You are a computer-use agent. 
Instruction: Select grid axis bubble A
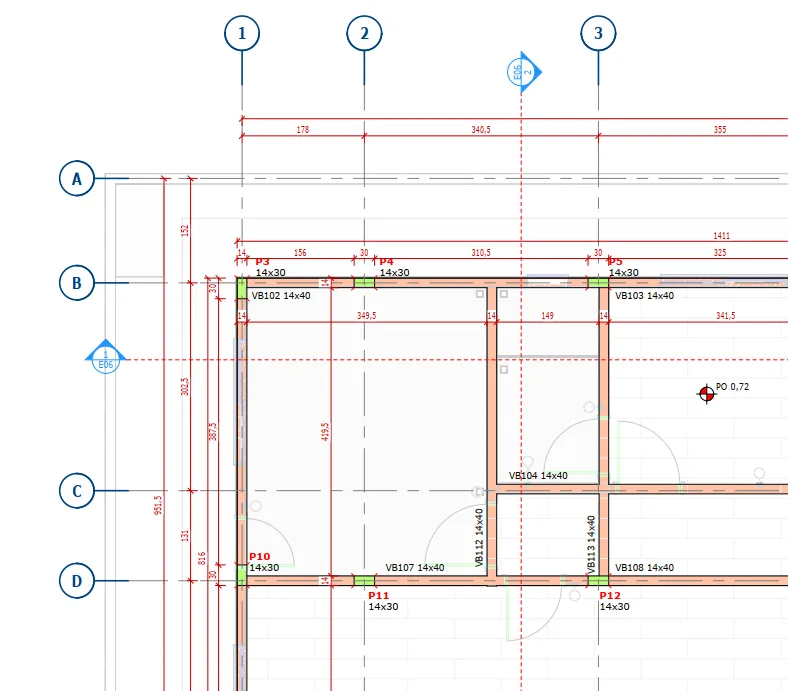point(76,179)
